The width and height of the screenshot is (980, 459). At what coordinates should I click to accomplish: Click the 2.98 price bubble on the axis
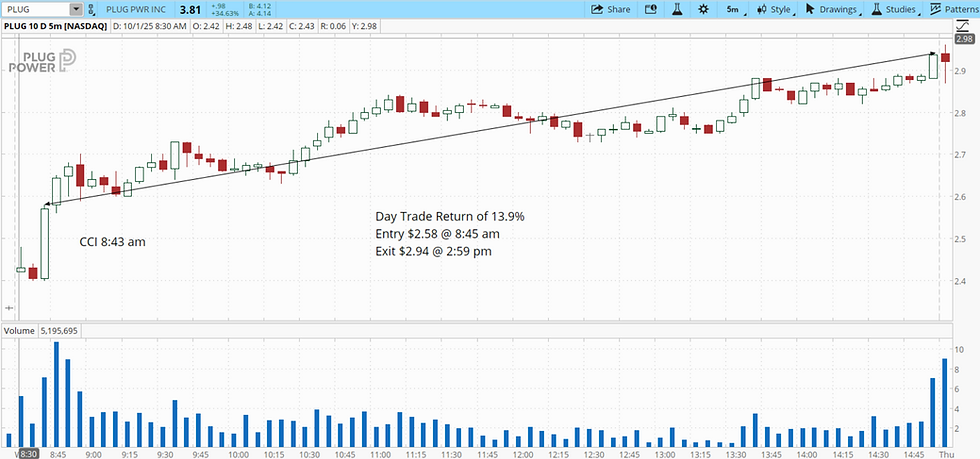coord(967,38)
